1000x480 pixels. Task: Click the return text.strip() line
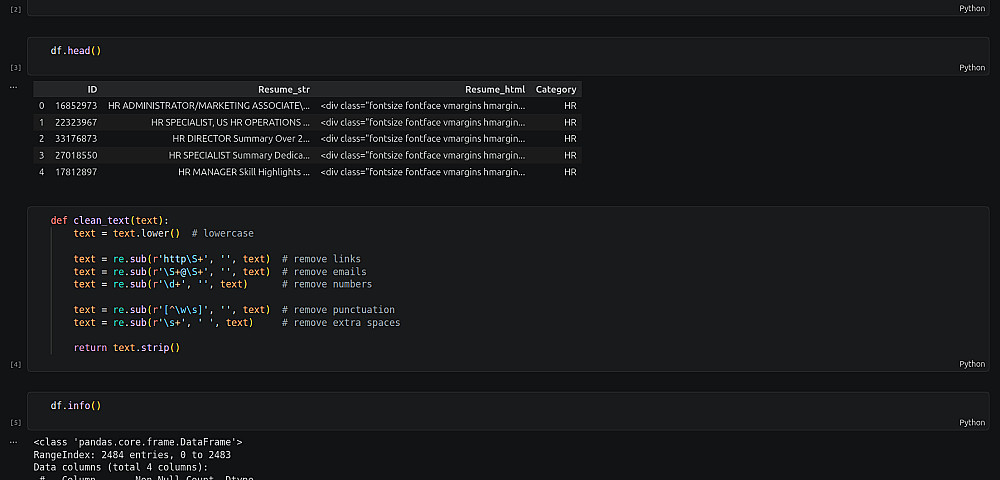(127, 347)
